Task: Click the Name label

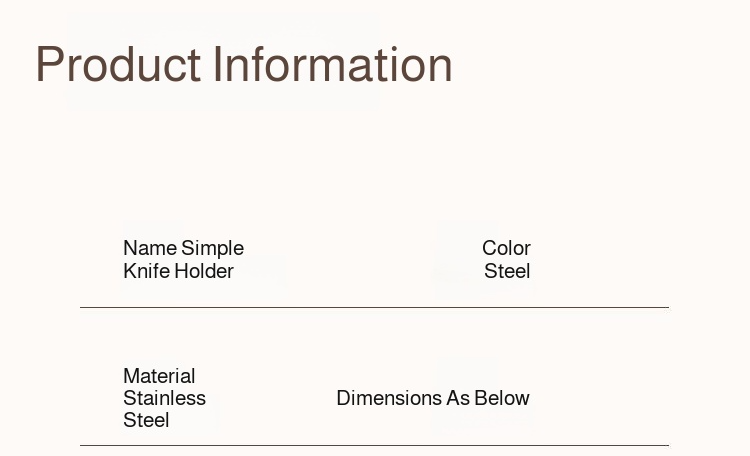Action: (150, 248)
